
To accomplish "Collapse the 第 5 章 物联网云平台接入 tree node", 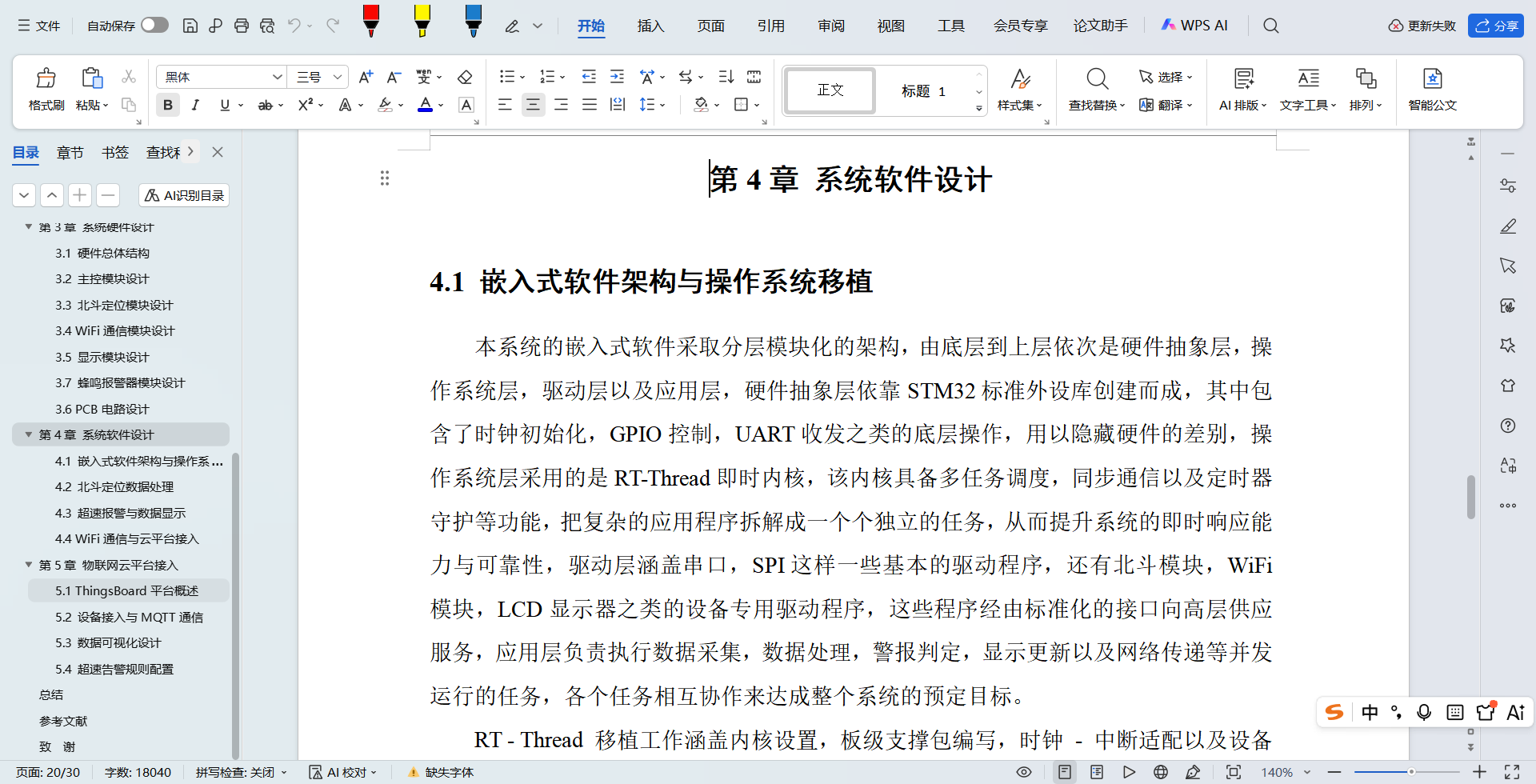I will coord(29,565).
